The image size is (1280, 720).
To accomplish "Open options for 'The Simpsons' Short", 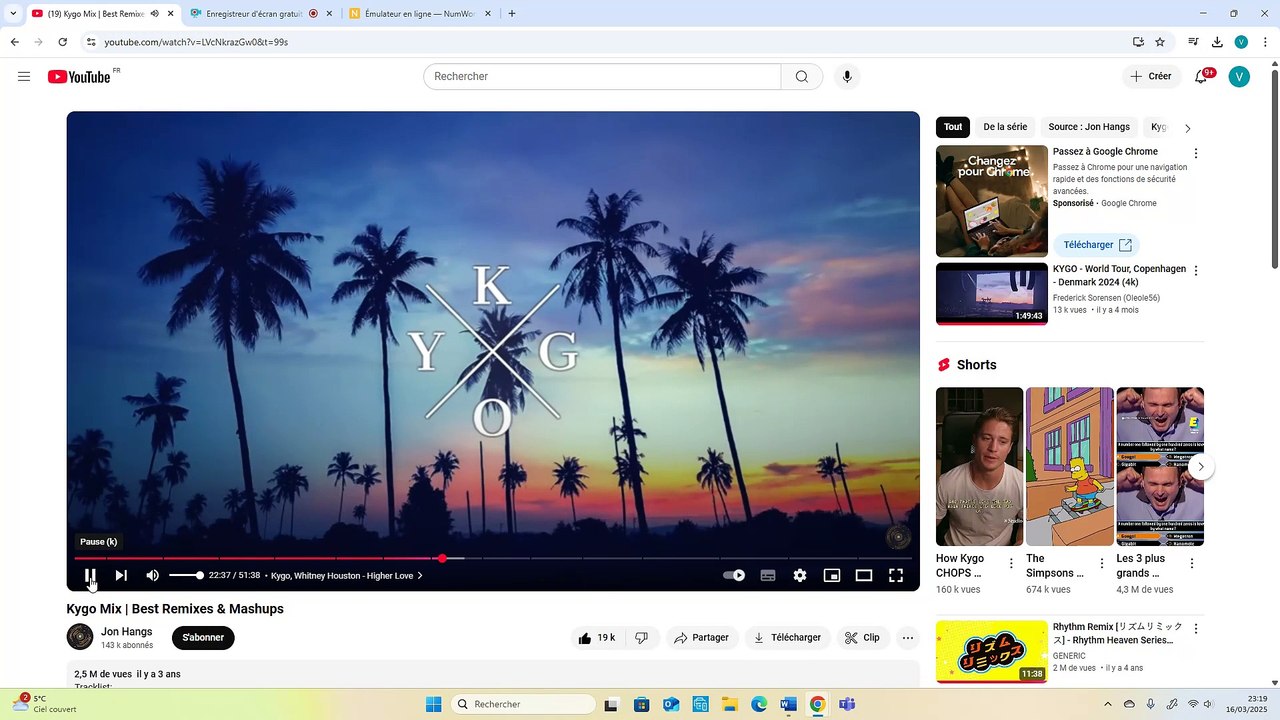I will pyautogui.click(x=1102, y=564).
